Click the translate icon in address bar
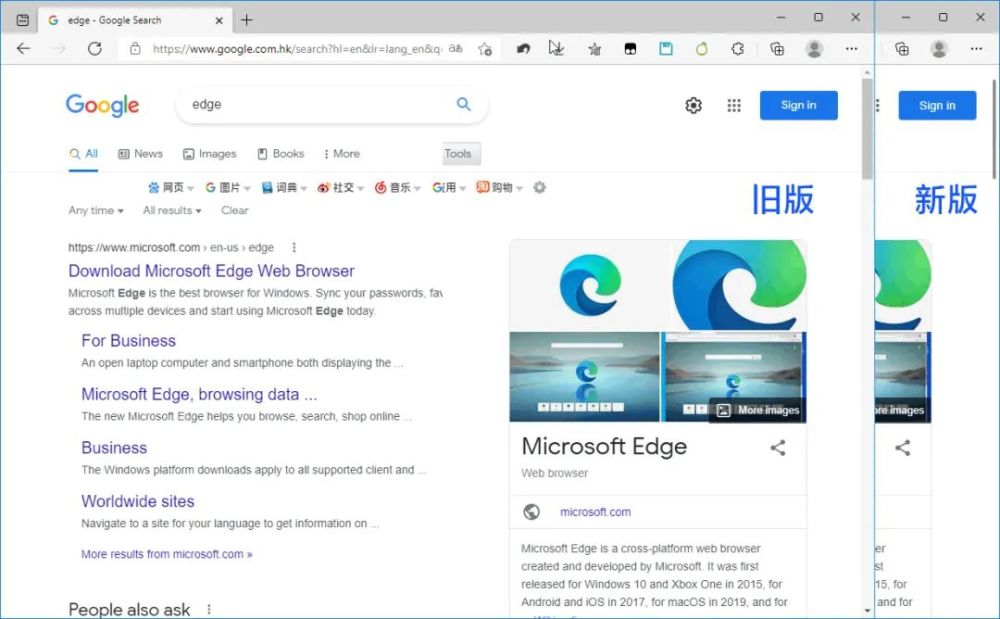The height and width of the screenshot is (619, 1000). pyautogui.click(x=455, y=48)
